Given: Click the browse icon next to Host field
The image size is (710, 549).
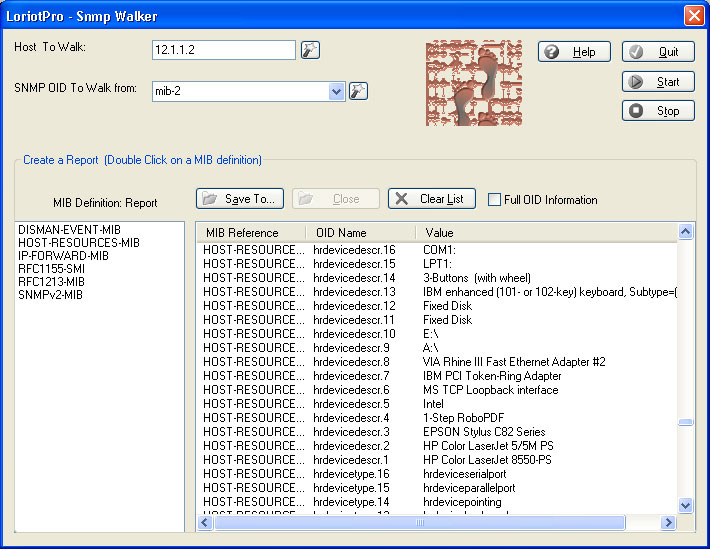Looking at the screenshot, I should tap(311, 50).
